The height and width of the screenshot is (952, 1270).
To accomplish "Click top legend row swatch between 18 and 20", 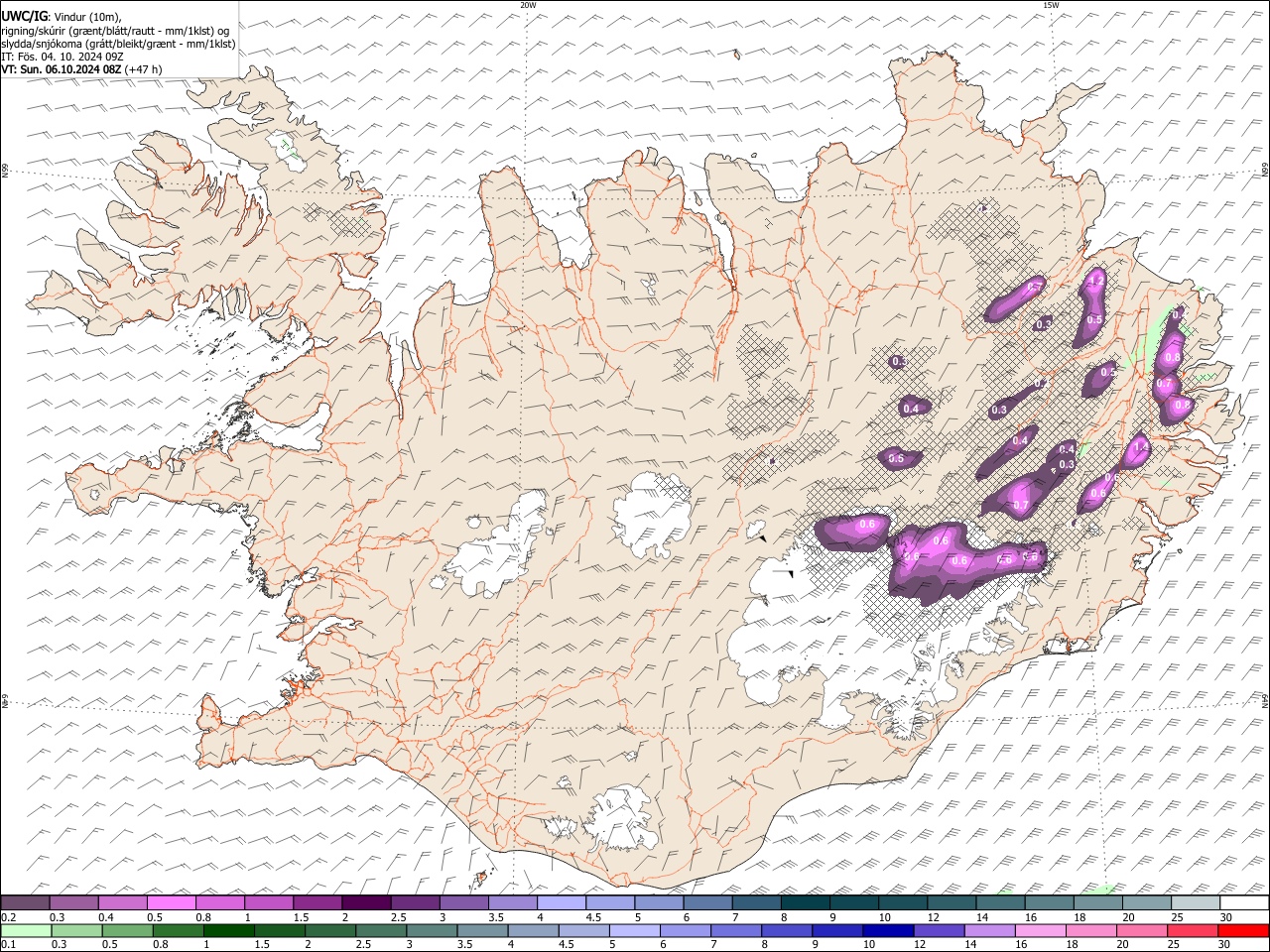I will tap(1096, 902).
